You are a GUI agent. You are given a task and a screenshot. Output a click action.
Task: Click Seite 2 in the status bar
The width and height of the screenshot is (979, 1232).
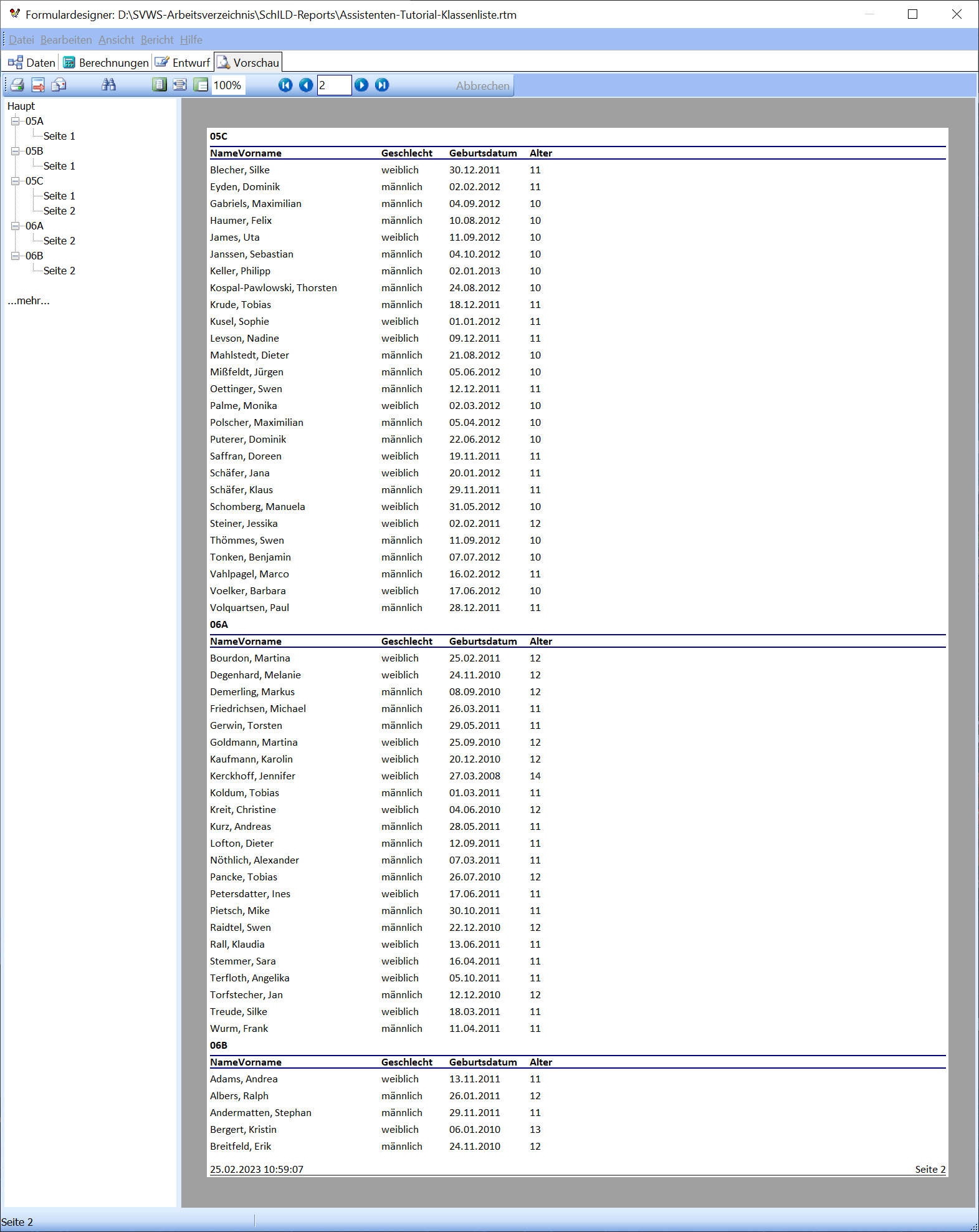[x=17, y=1222]
